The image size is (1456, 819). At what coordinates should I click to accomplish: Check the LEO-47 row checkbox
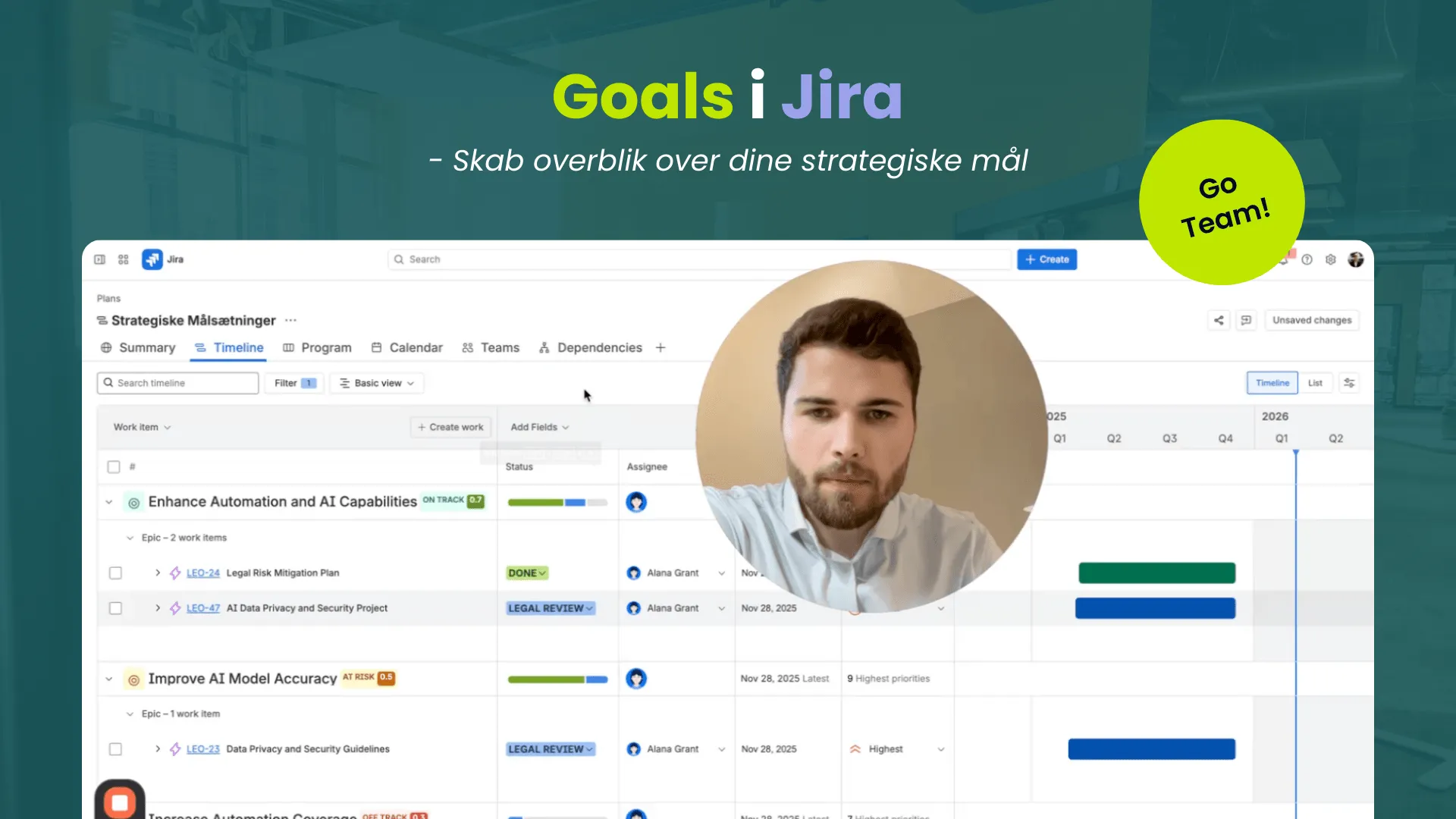(x=115, y=608)
